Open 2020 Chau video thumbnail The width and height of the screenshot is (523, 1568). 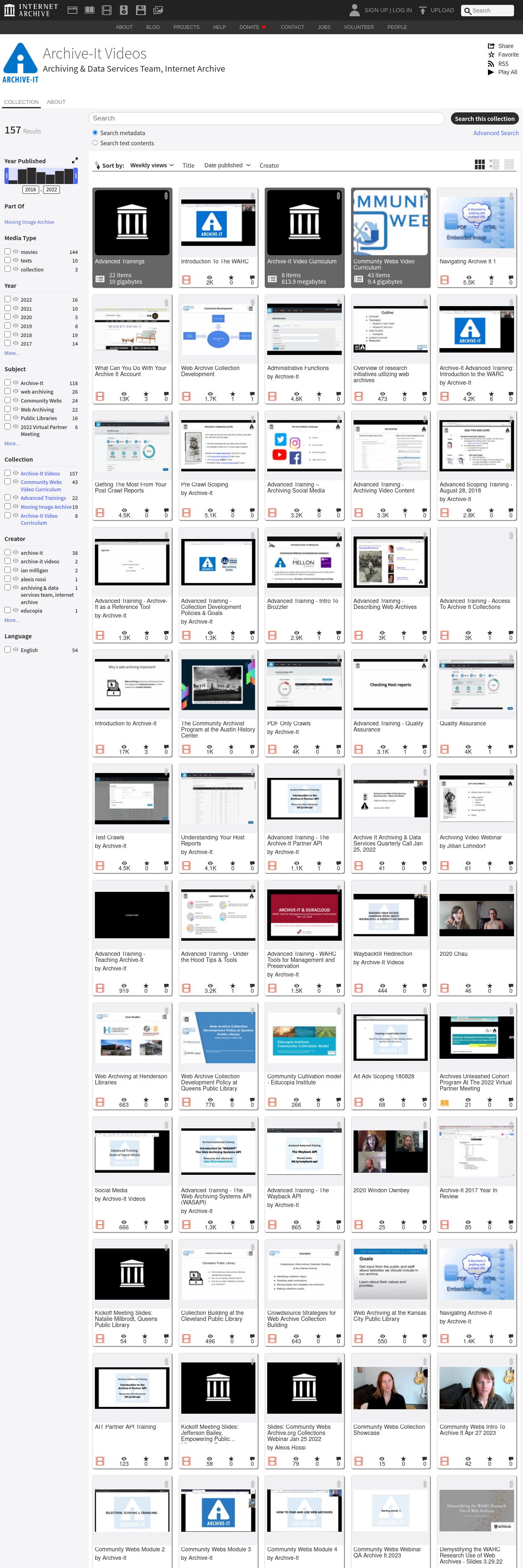tap(477, 914)
